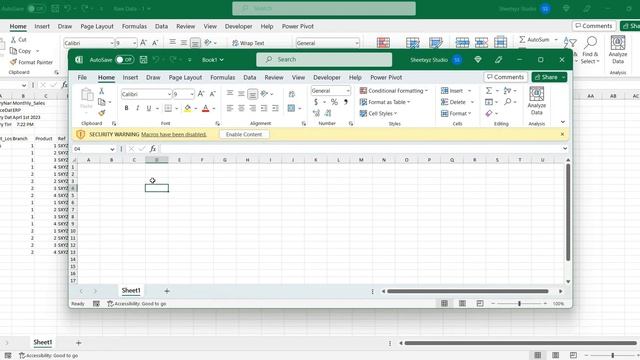Switch to Page Layout view in Book1

click(462, 303)
